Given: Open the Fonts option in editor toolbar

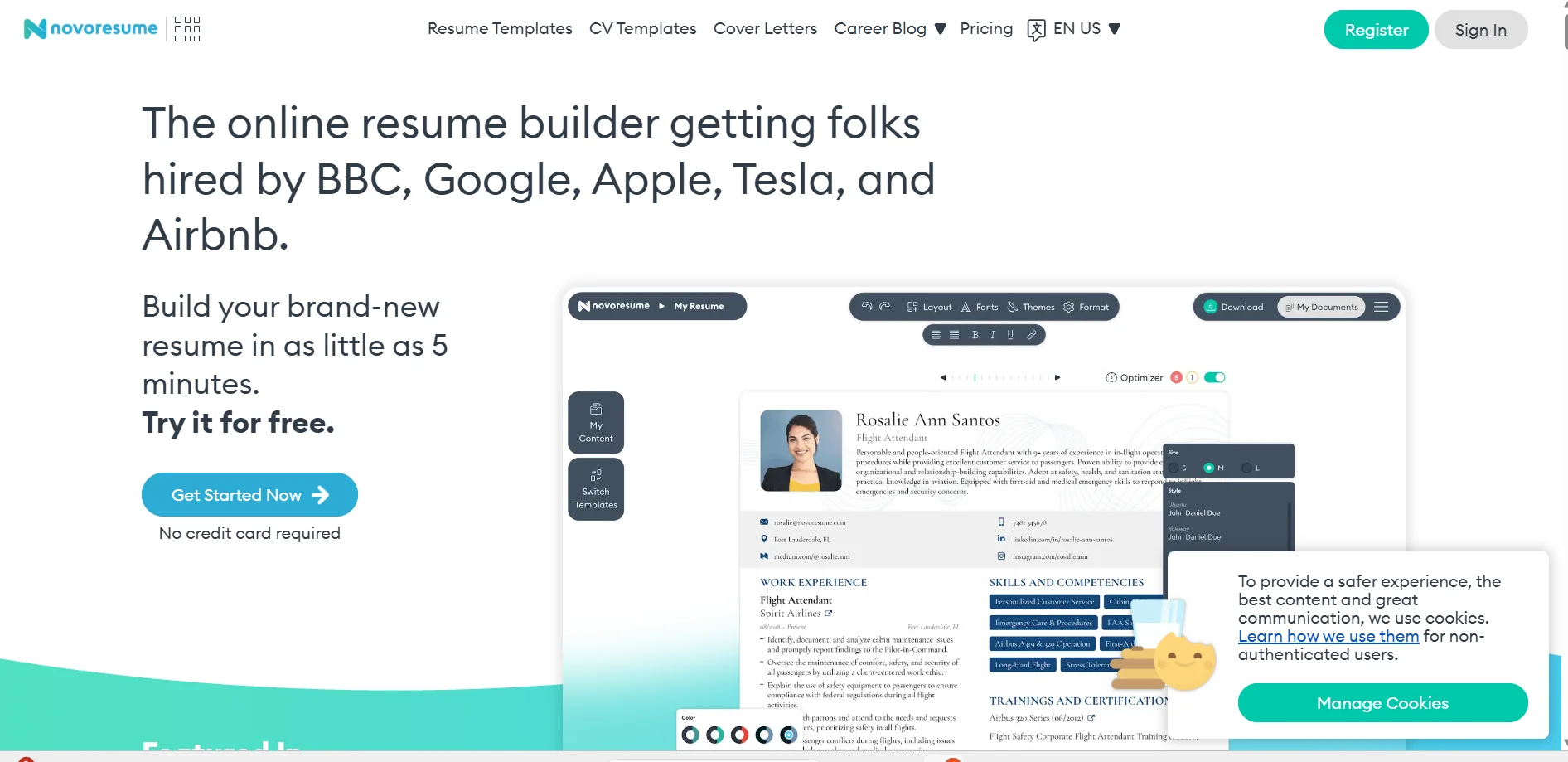Looking at the screenshot, I should (980, 307).
